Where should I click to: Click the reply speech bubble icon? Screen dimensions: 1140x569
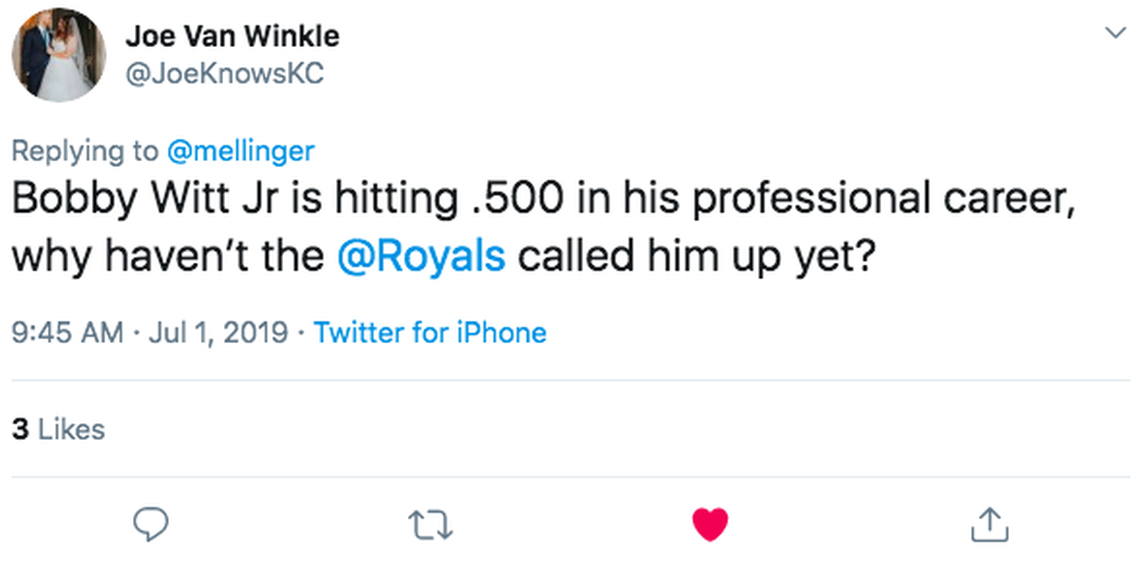(x=151, y=522)
